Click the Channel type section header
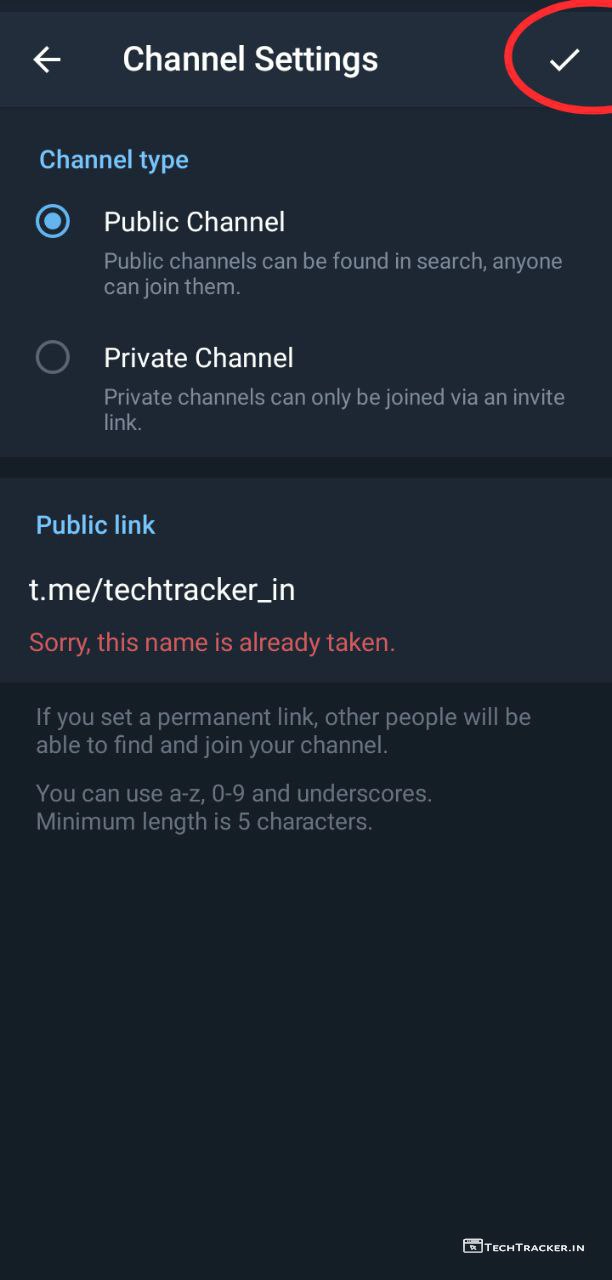Image resolution: width=612 pixels, height=1280 pixels. [x=113, y=160]
